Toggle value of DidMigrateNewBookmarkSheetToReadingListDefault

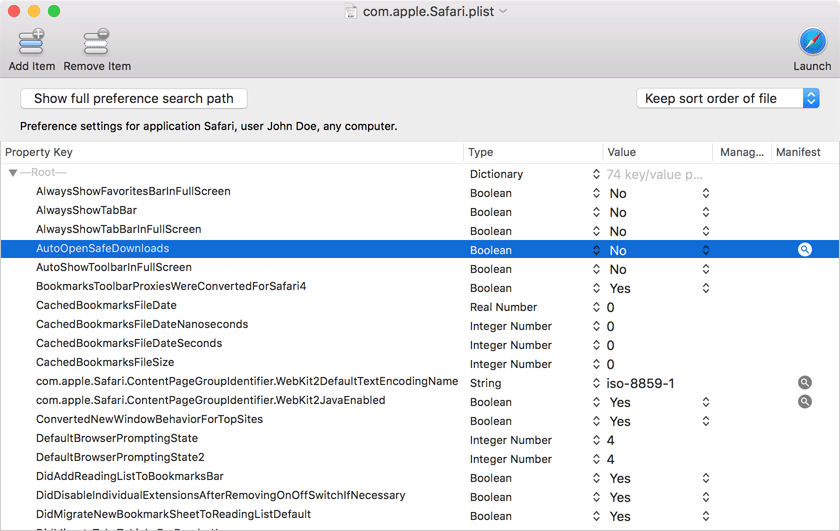point(706,516)
